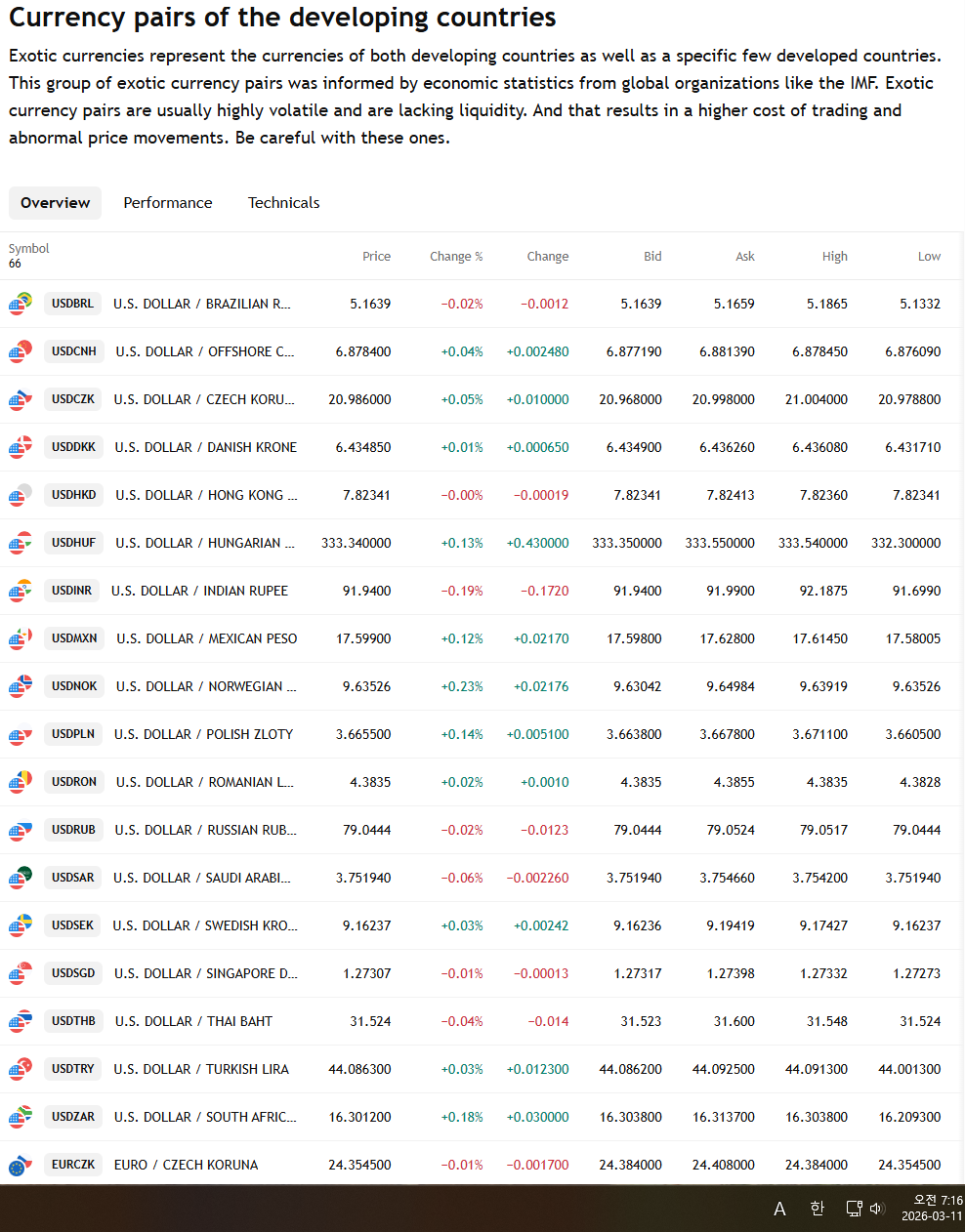This screenshot has height=1232, width=965.
Task: Open the taskbar clock and date
Action: point(932,1208)
